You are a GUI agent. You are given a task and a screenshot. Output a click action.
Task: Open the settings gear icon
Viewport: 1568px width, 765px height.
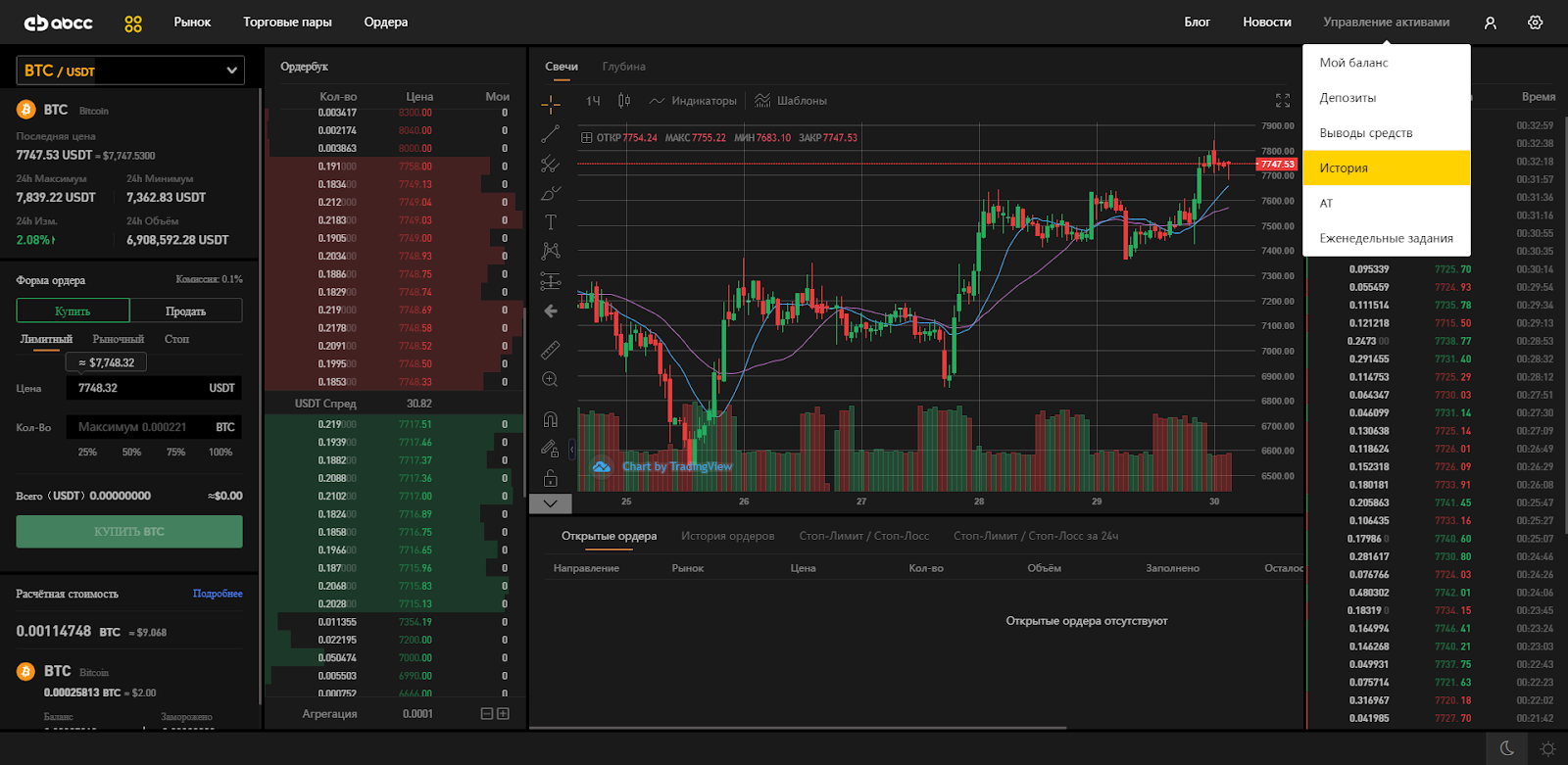coord(1535,23)
